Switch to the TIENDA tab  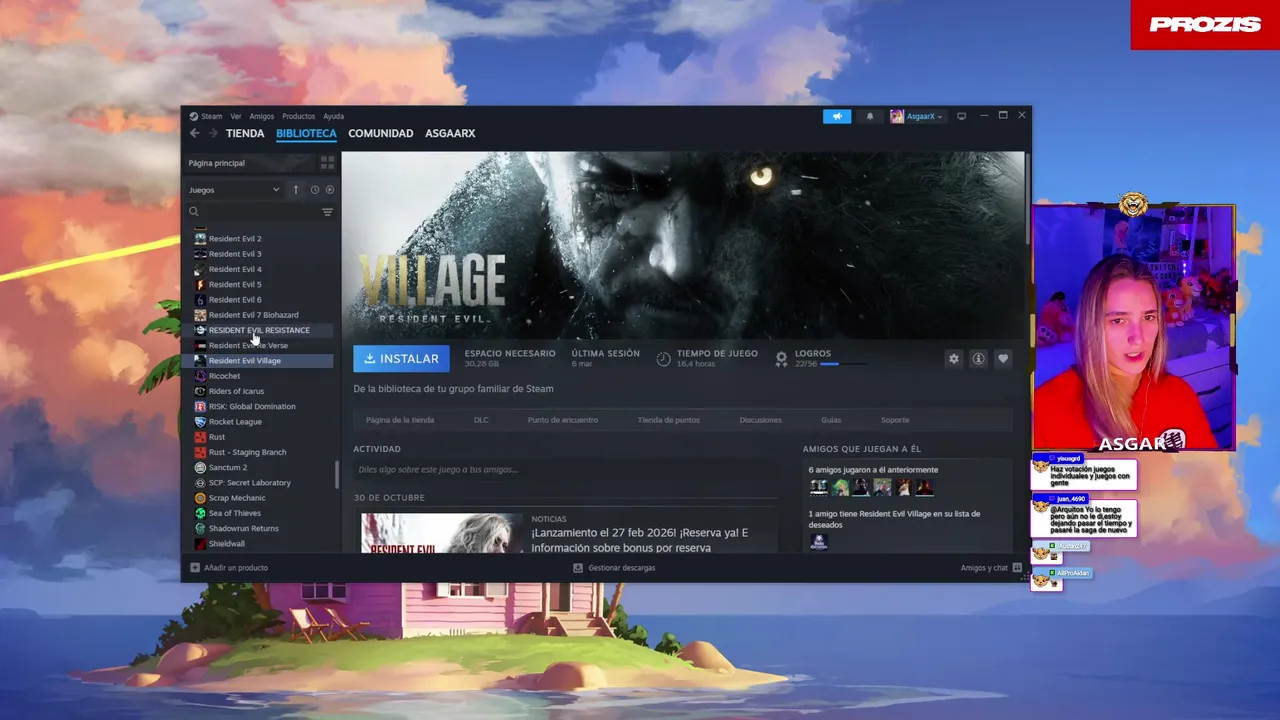point(245,133)
